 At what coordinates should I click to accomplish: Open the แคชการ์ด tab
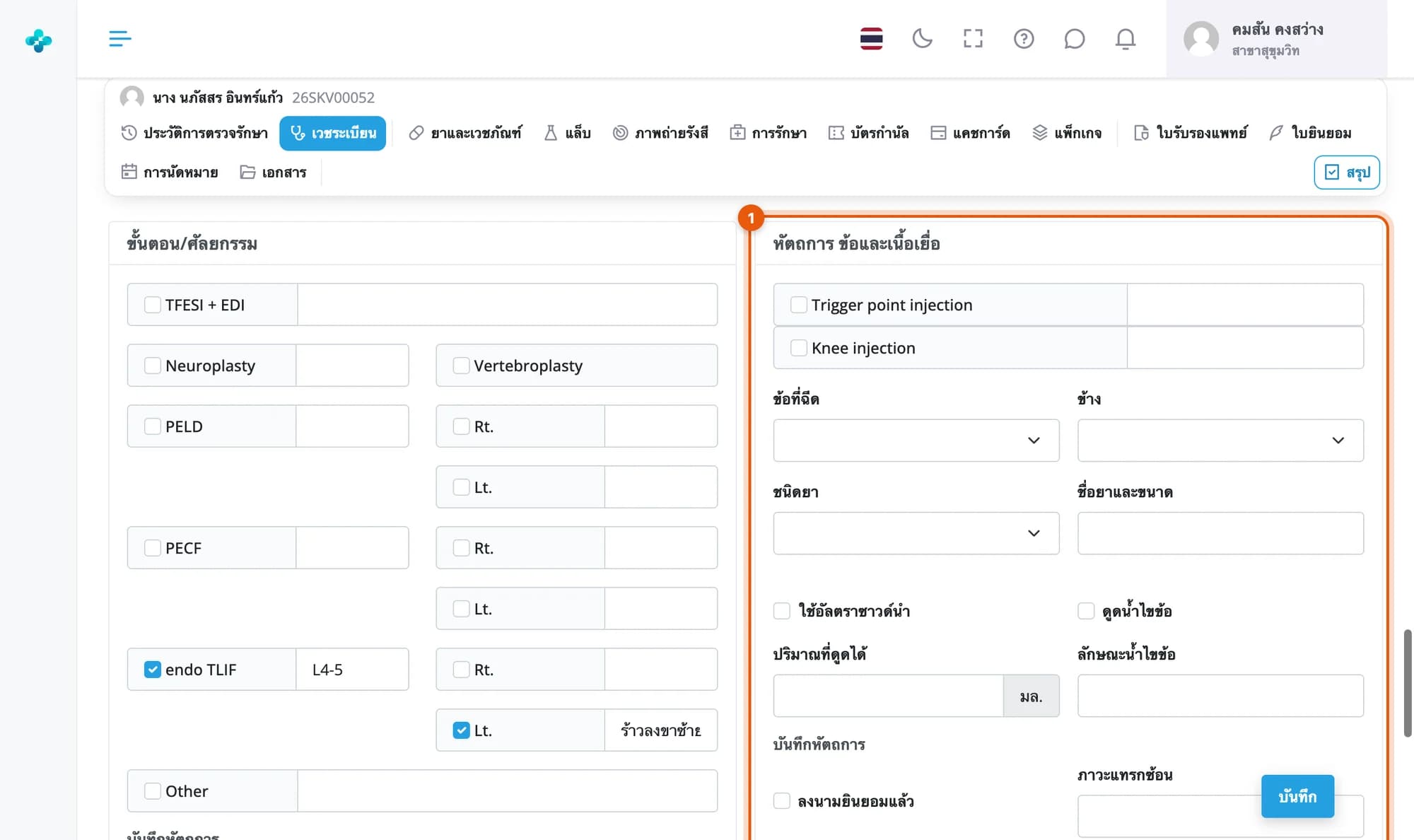970,133
